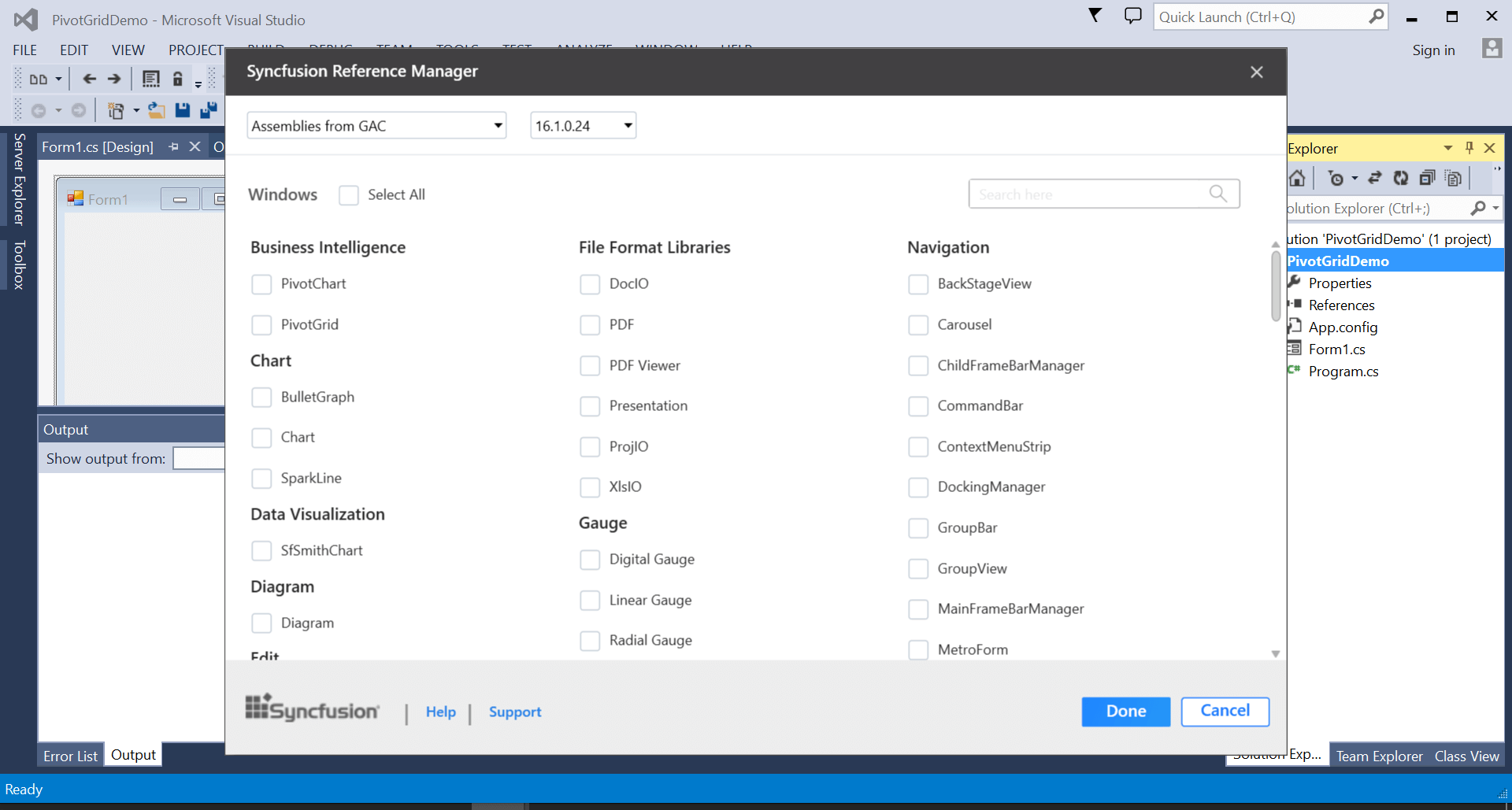The height and width of the screenshot is (810, 1512).
Task: Open the EDIT menu
Action: pos(74,50)
